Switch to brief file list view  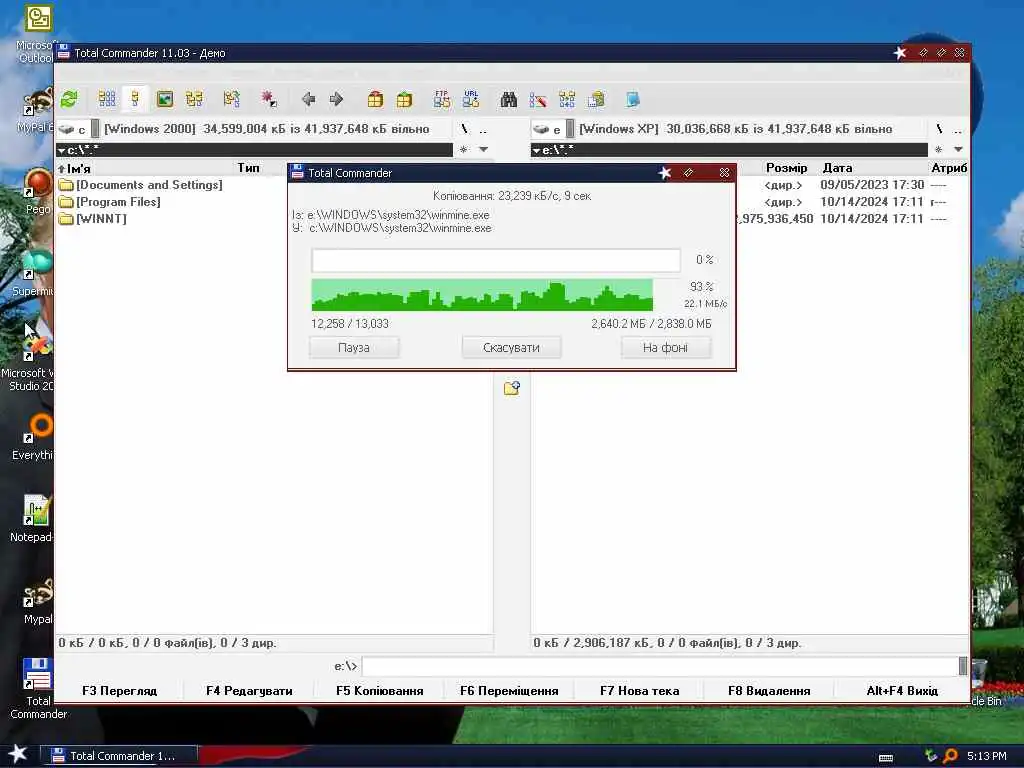(106, 99)
